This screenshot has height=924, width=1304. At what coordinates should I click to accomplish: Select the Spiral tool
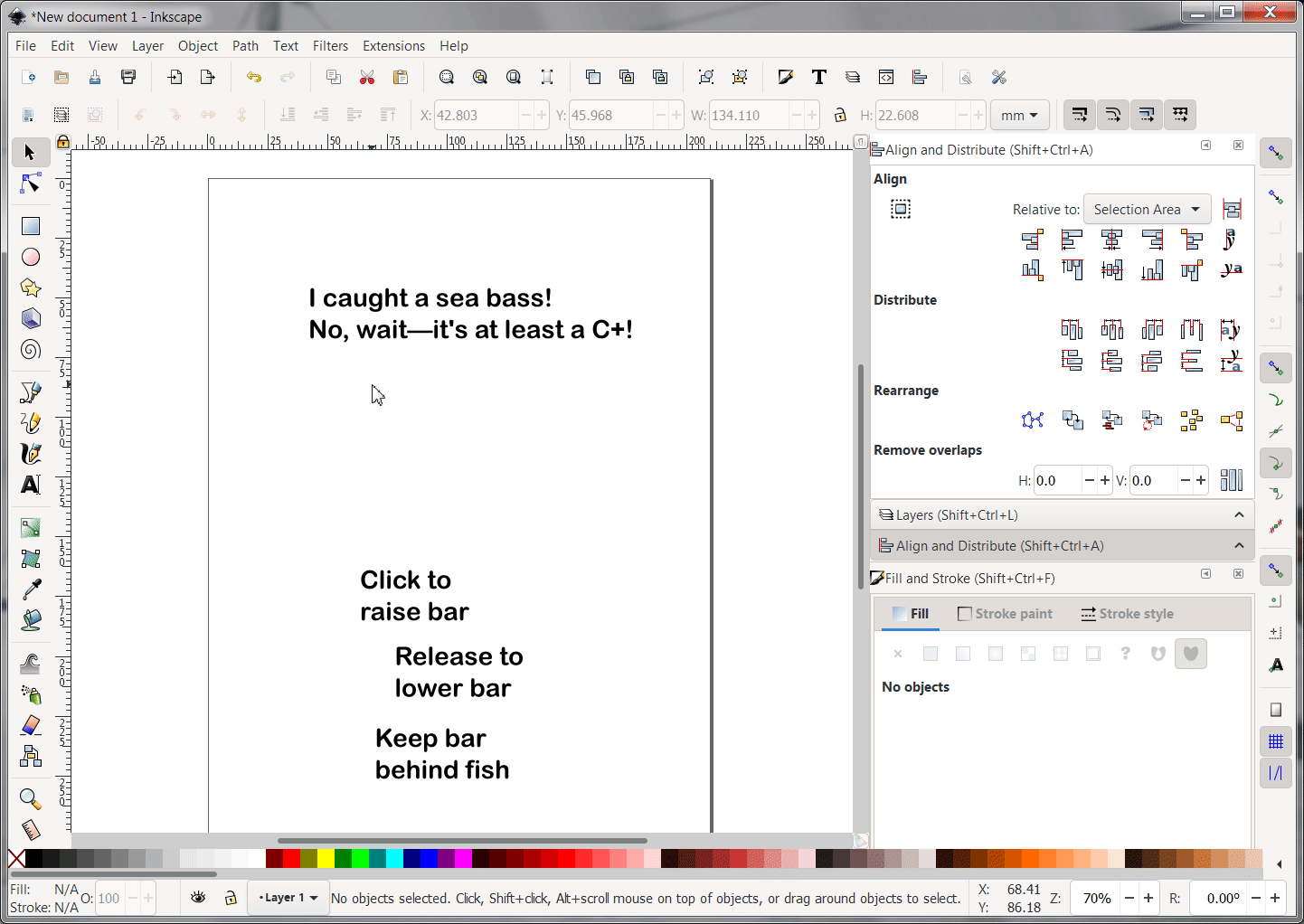click(x=31, y=350)
